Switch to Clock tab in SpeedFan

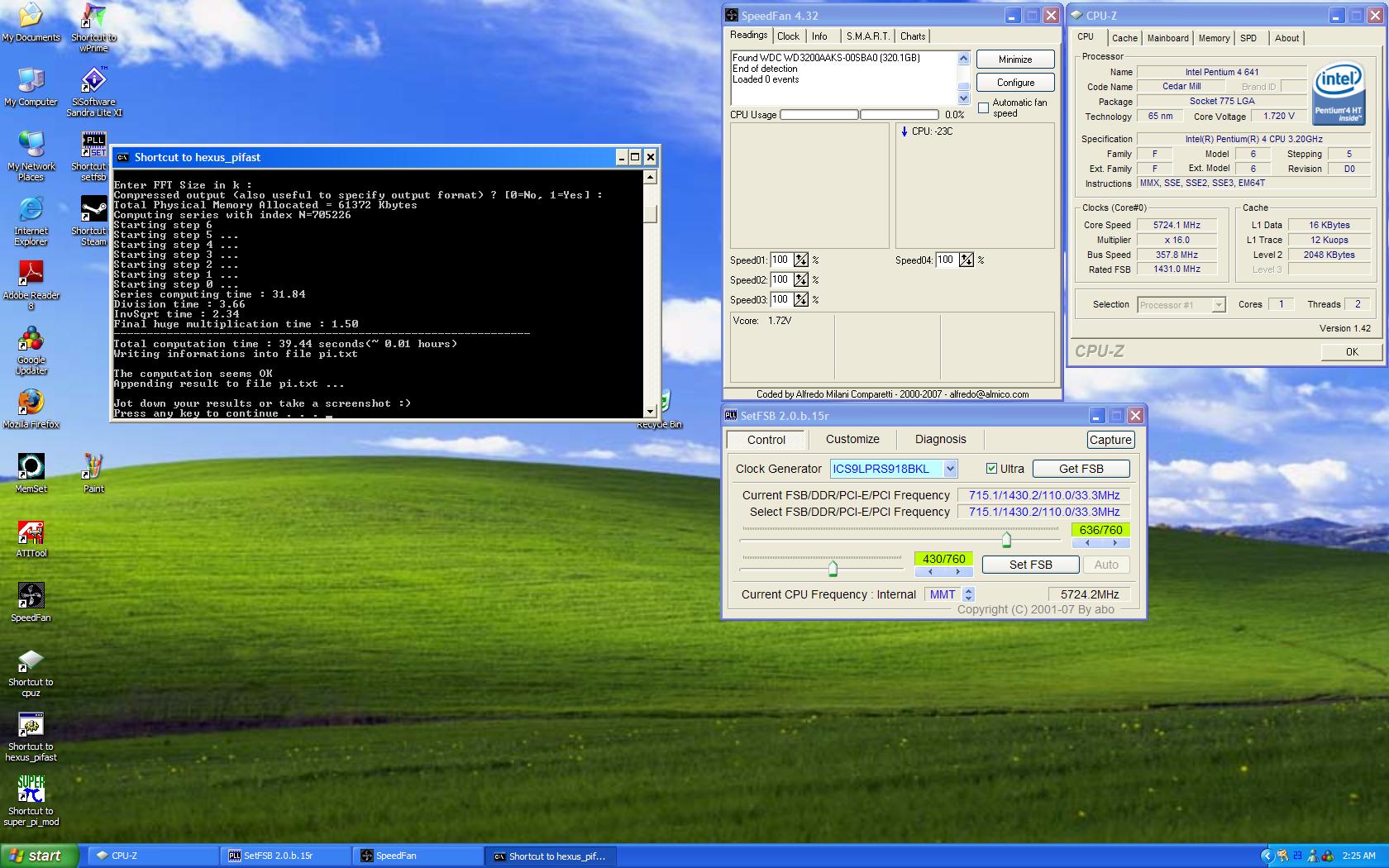pyautogui.click(x=788, y=36)
